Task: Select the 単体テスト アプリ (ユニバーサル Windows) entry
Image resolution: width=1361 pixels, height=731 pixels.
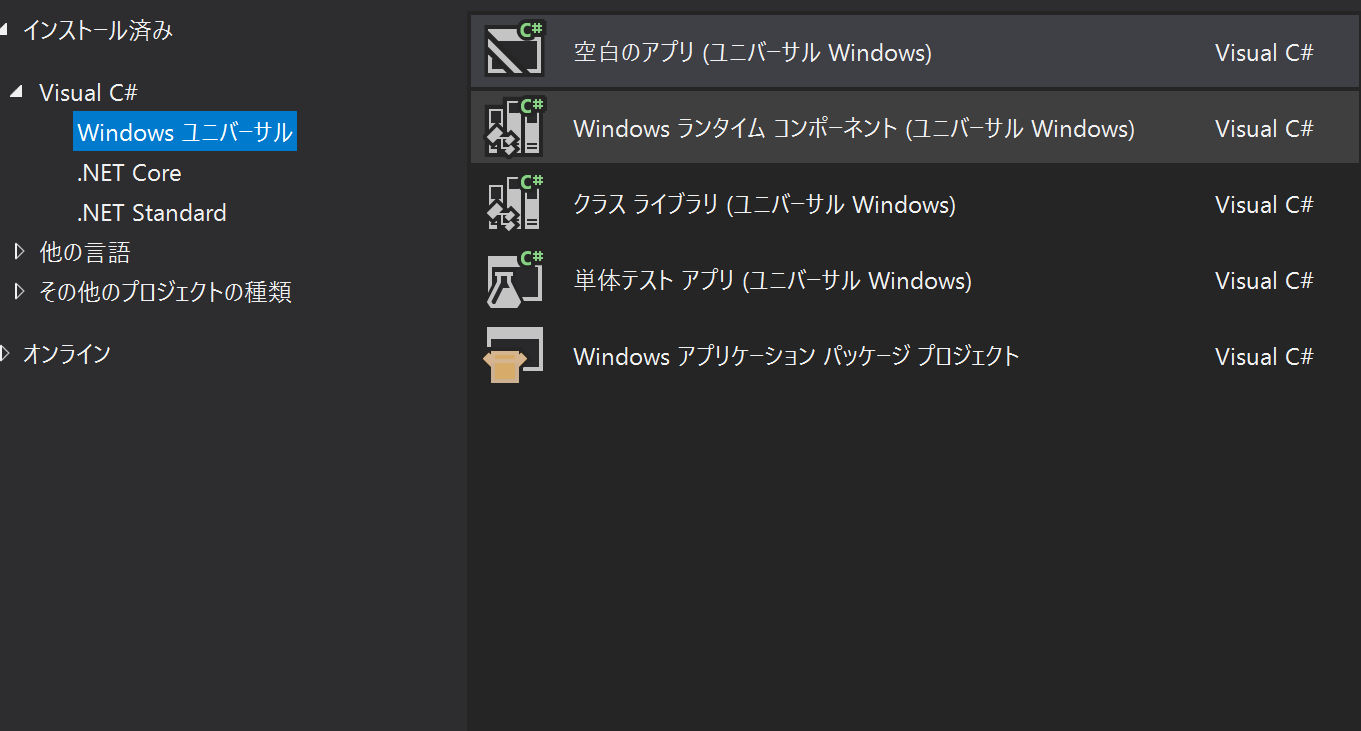Action: (x=772, y=281)
